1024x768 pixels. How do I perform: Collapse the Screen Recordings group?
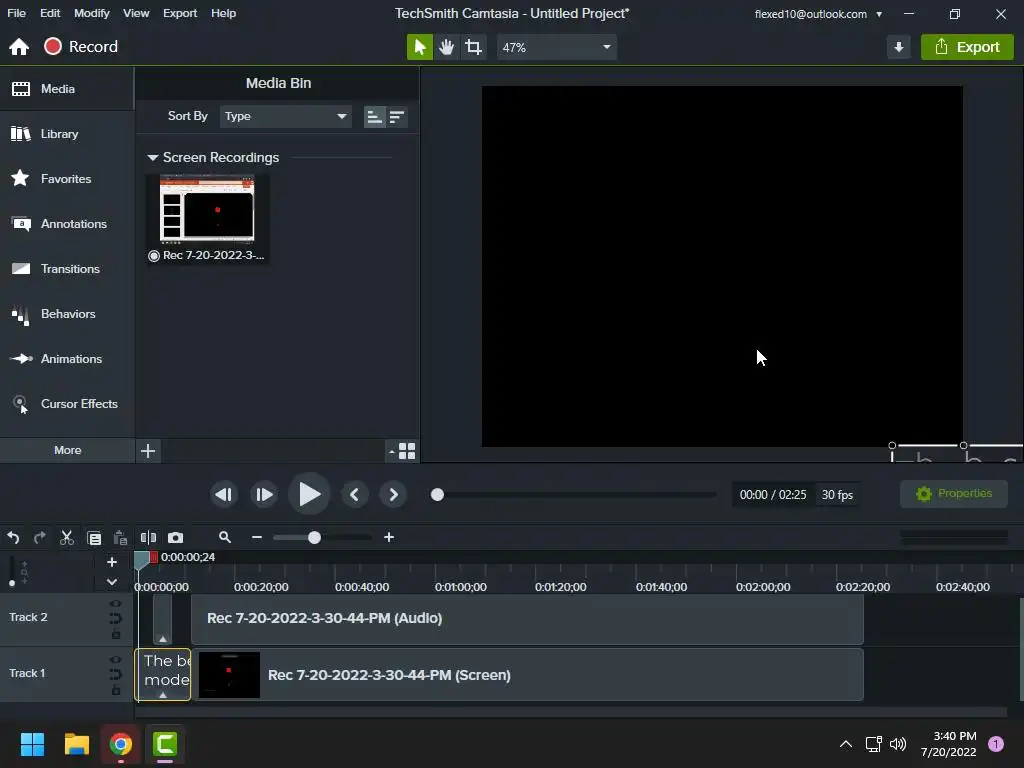[153, 157]
